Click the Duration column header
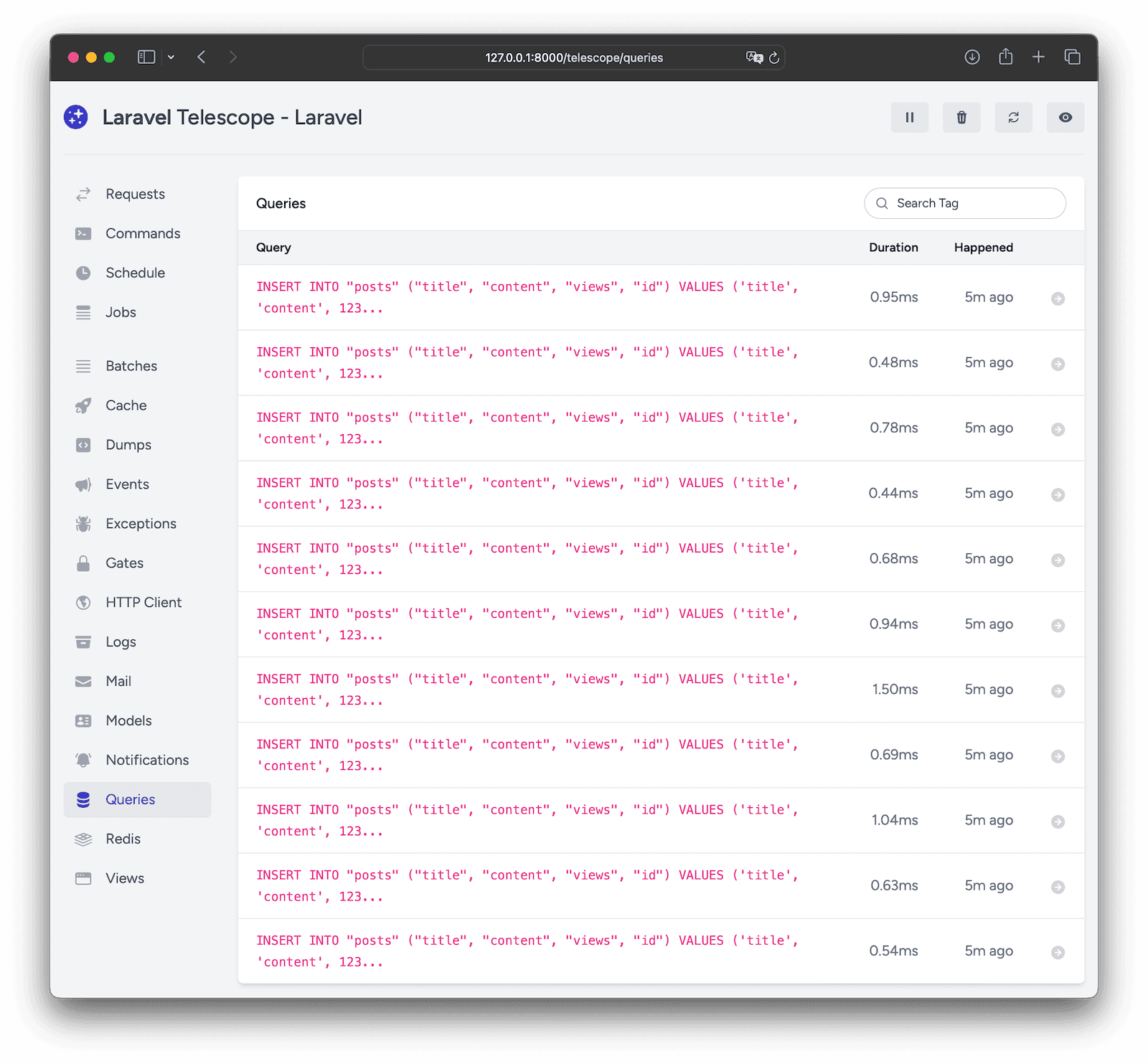This screenshot has height=1064, width=1148. tap(893, 248)
